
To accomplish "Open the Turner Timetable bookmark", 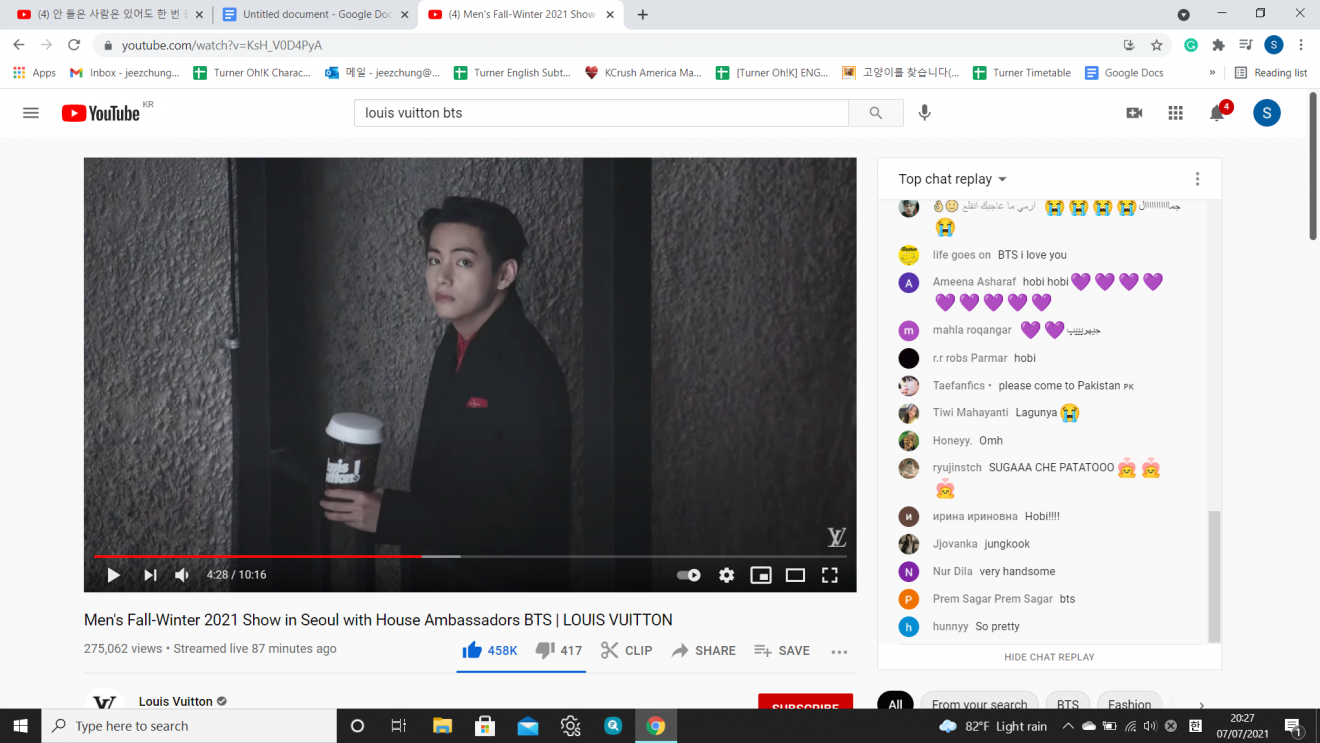I will [x=1021, y=73].
